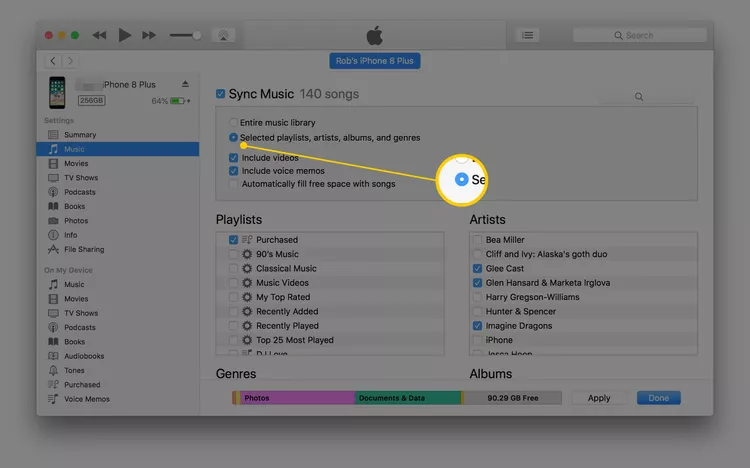
Task: Select Music under Settings
Action: pyautogui.click(x=118, y=149)
